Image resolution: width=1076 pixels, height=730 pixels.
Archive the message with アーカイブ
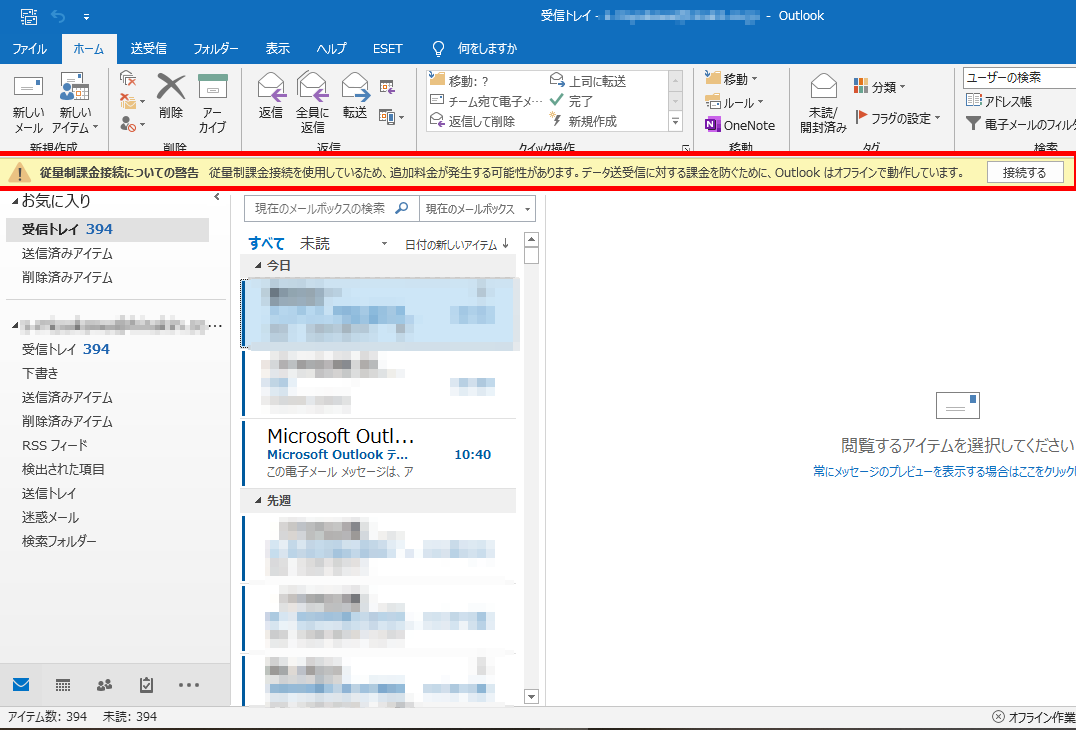click(x=213, y=104)
